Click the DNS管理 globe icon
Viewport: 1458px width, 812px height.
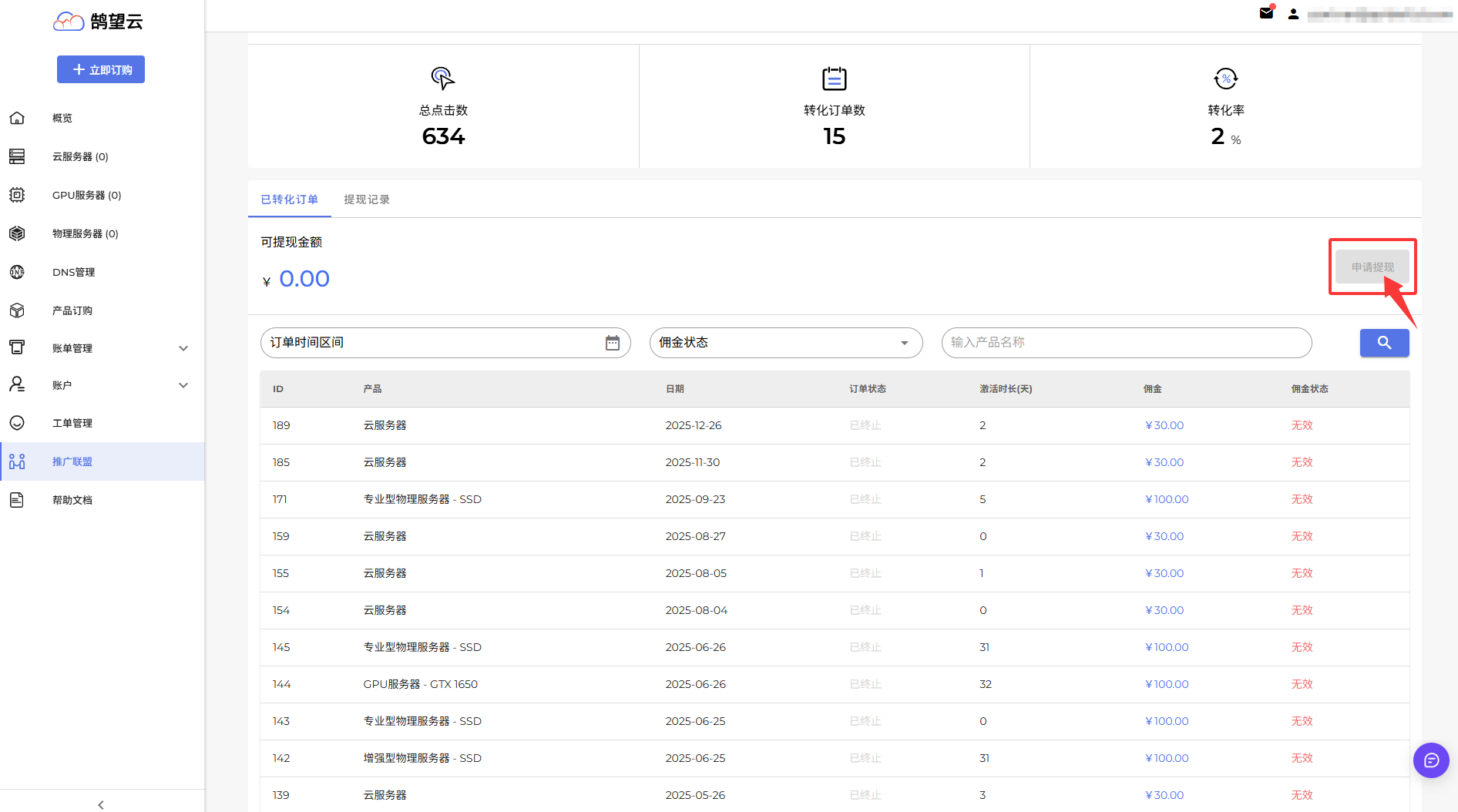point(17,272)
